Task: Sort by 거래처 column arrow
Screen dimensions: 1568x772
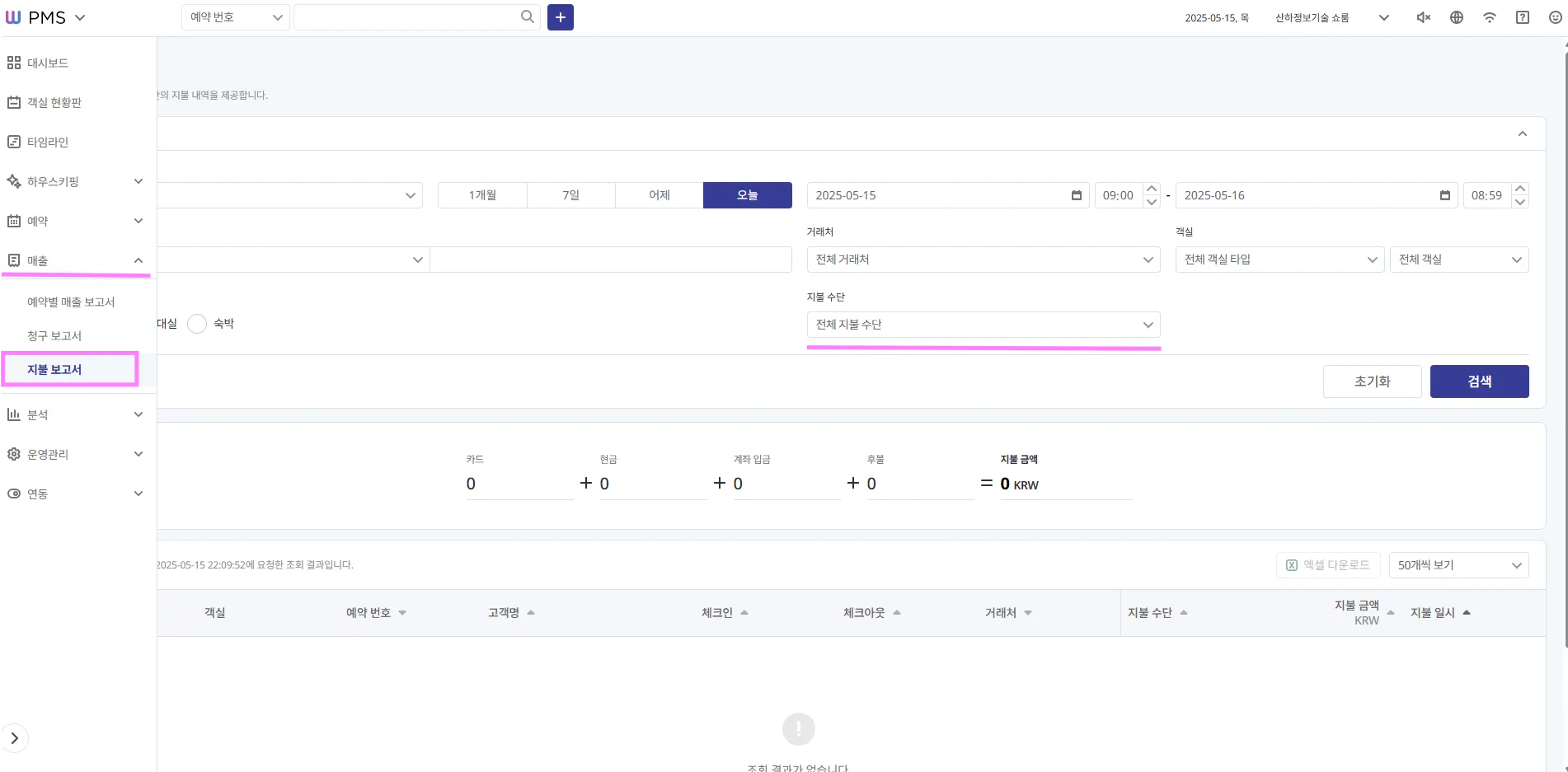Action: 1028,613
